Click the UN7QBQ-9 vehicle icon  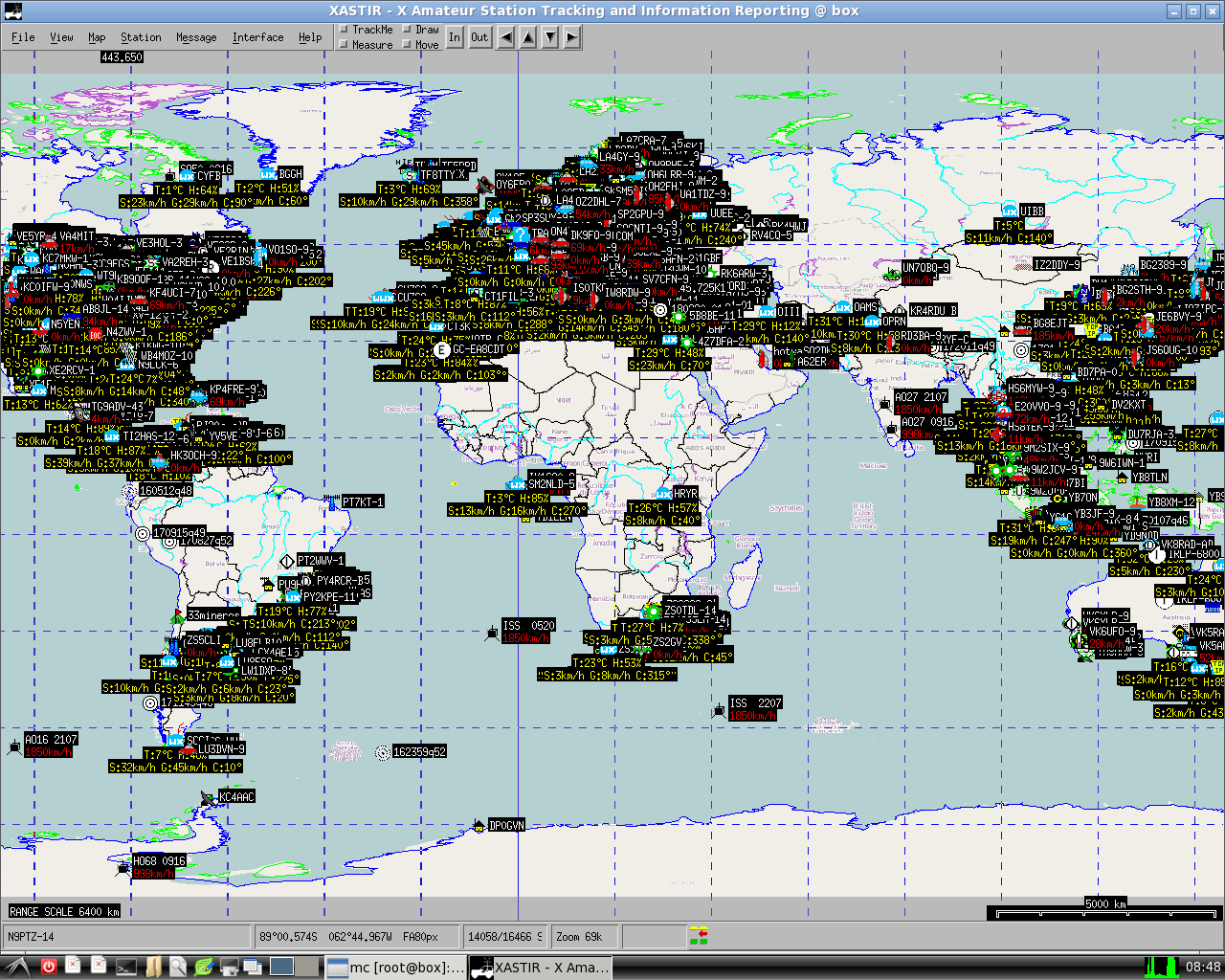coord(892,275)
